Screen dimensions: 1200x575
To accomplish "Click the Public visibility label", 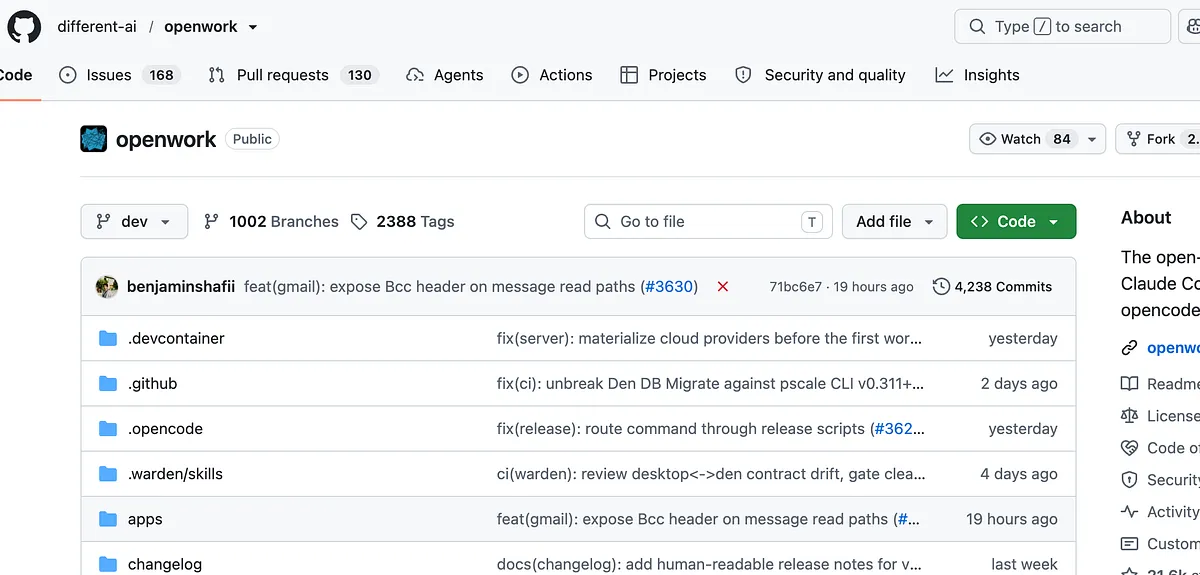I will pyautogui.click(x=252, y=139).
